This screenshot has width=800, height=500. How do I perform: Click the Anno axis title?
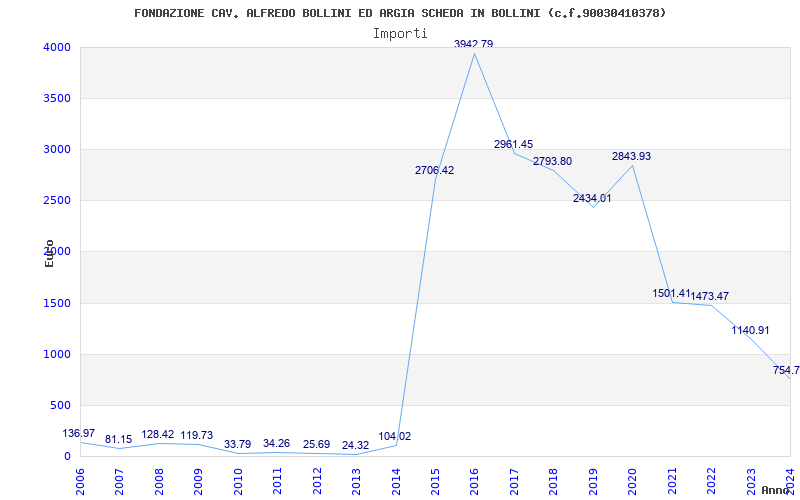point(776,490)
